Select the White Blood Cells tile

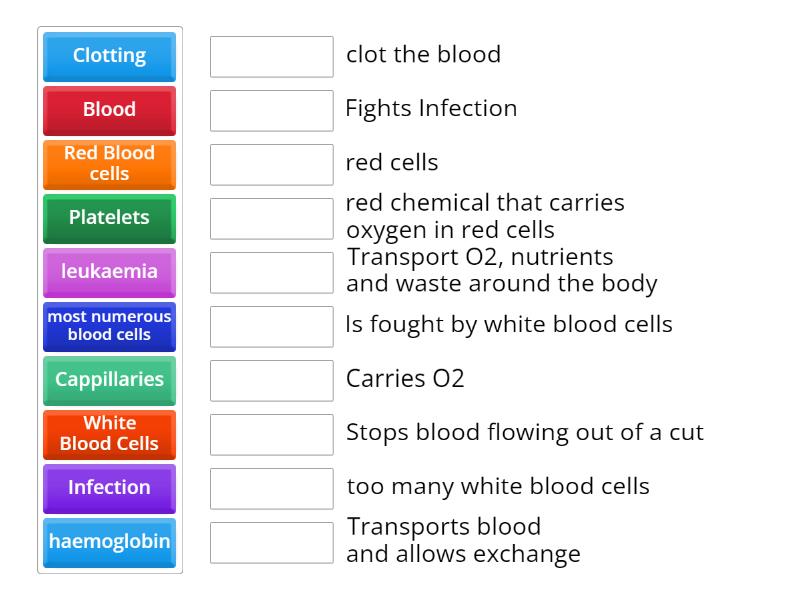coord(109,434)
